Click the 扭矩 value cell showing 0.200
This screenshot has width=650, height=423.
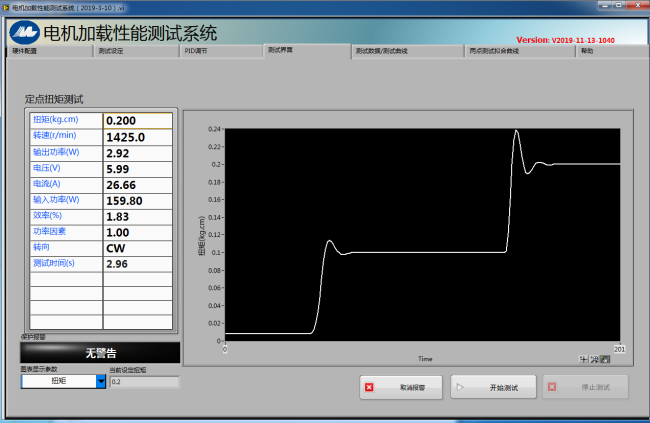tap(138, 120)
